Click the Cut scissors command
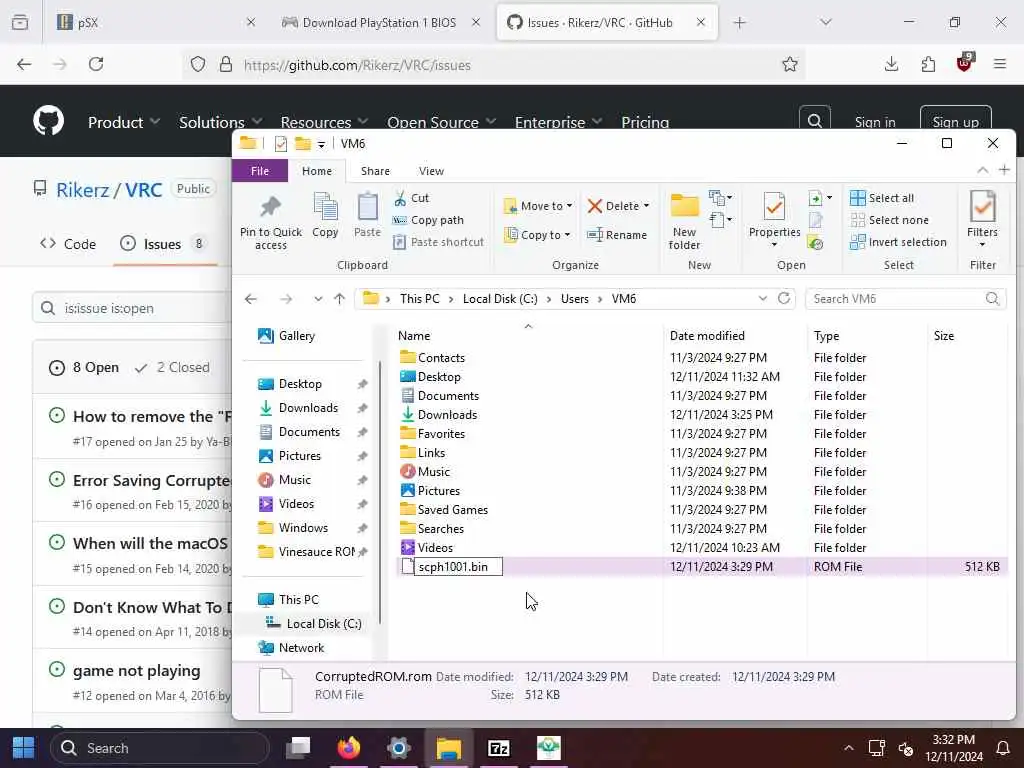The height and width of the screenshot is (768, 1024). (x=411, y=198)
